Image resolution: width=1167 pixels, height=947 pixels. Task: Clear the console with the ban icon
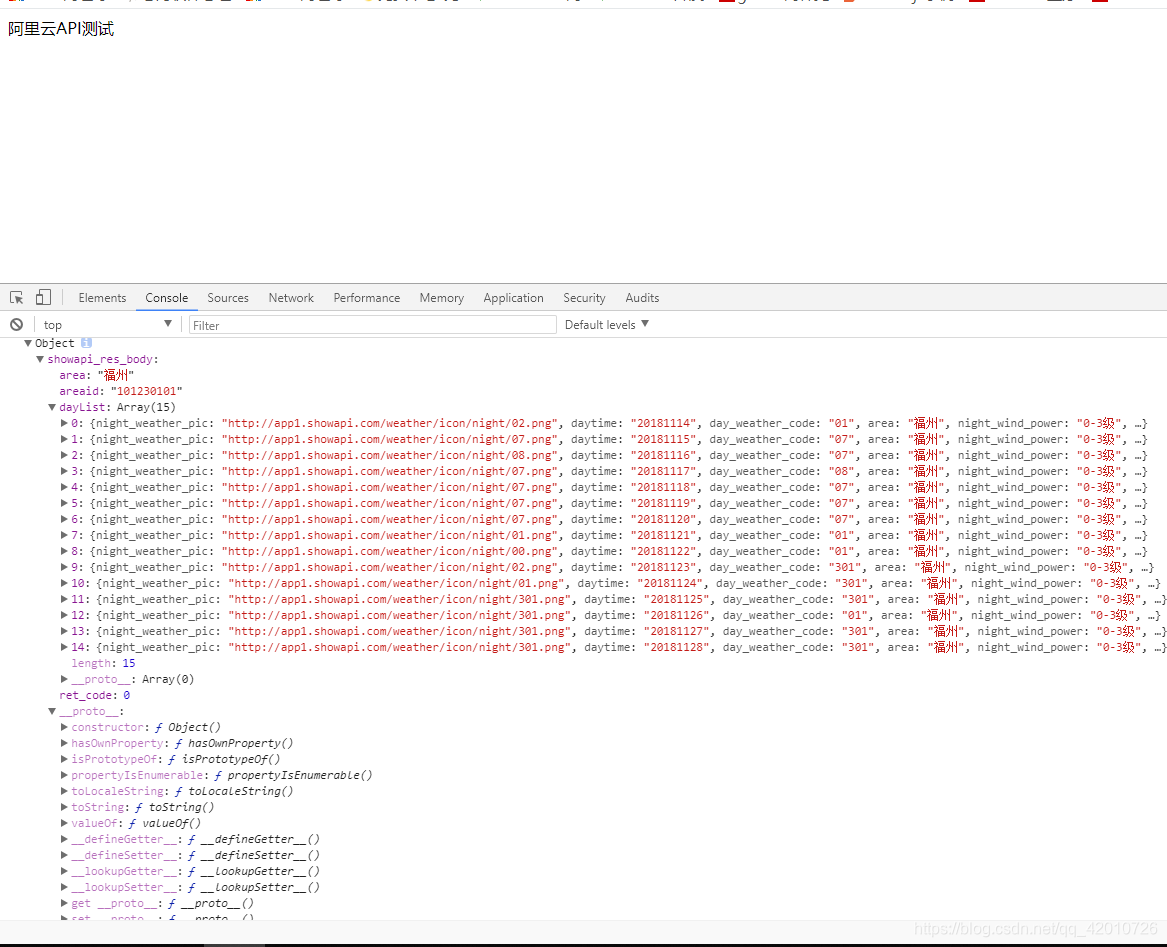(x=16, y=325)
